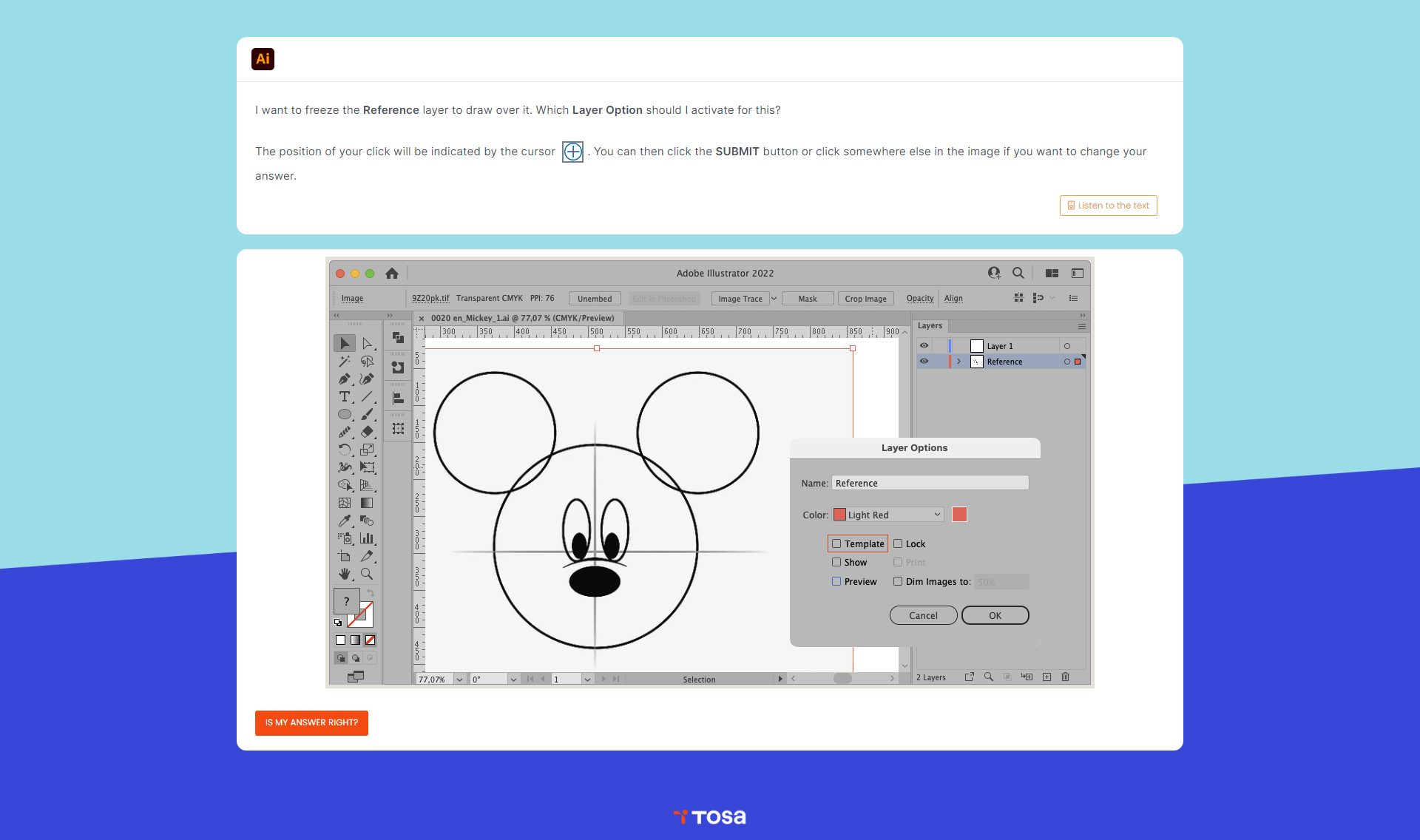Check the Lock checkbox

point(898,543)
